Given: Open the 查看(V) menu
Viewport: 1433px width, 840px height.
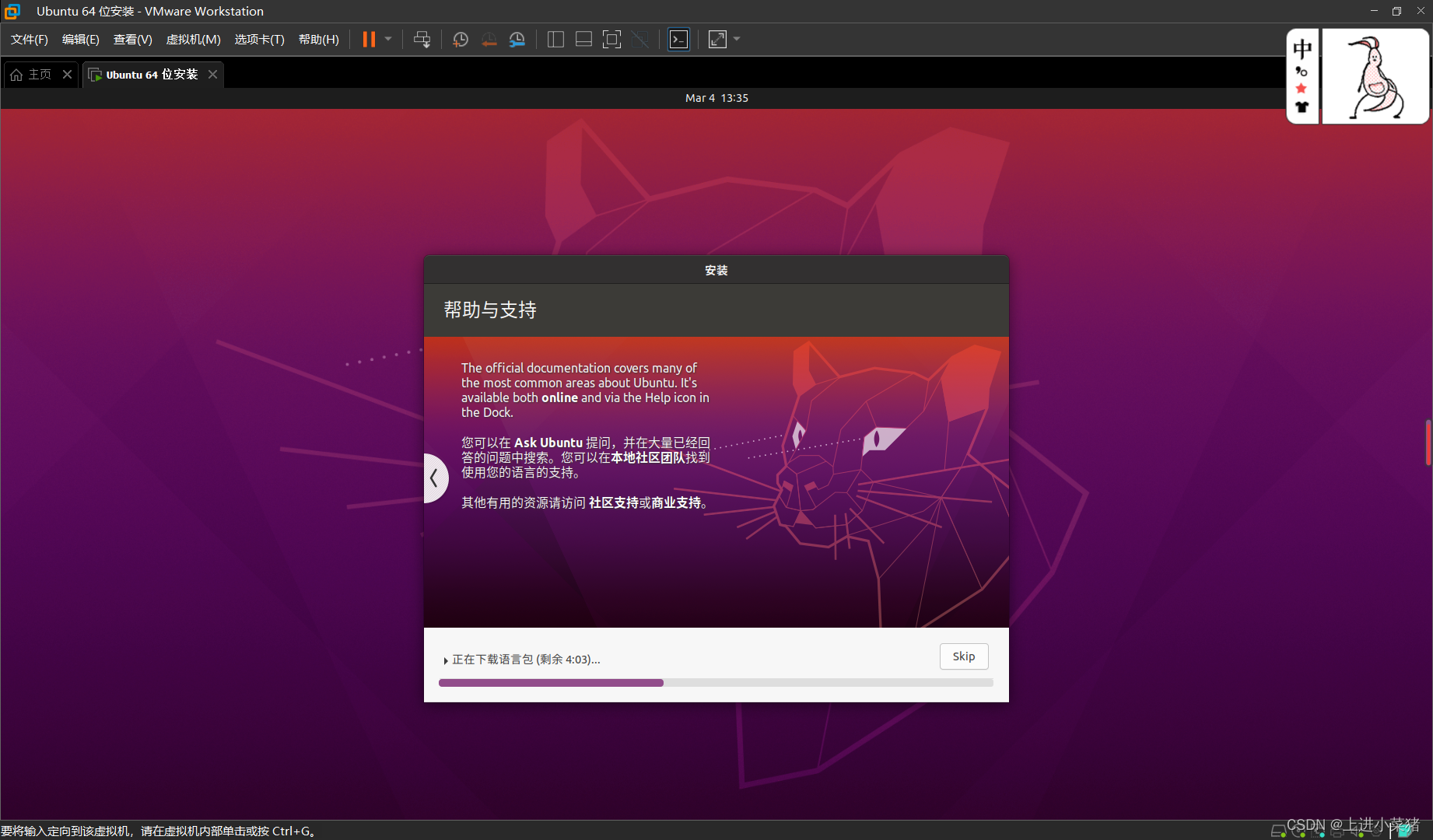Looking at the screenshot, I should point(132,40).
